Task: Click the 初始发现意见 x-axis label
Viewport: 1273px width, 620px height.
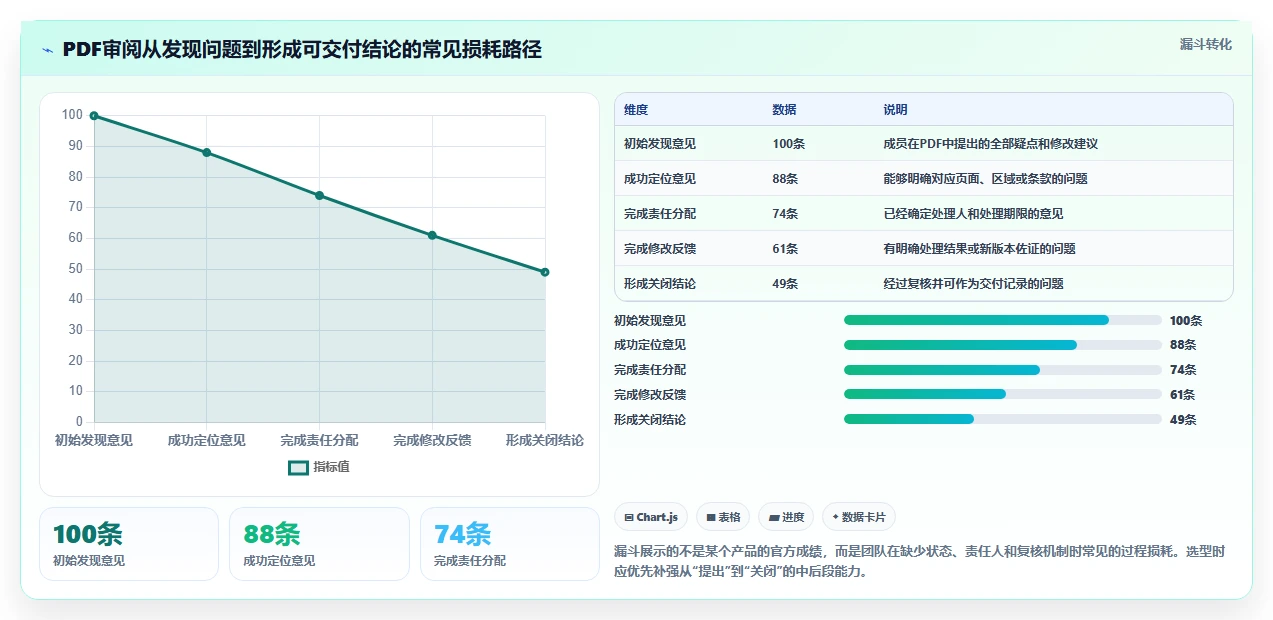Action: [x=94, y=440]
